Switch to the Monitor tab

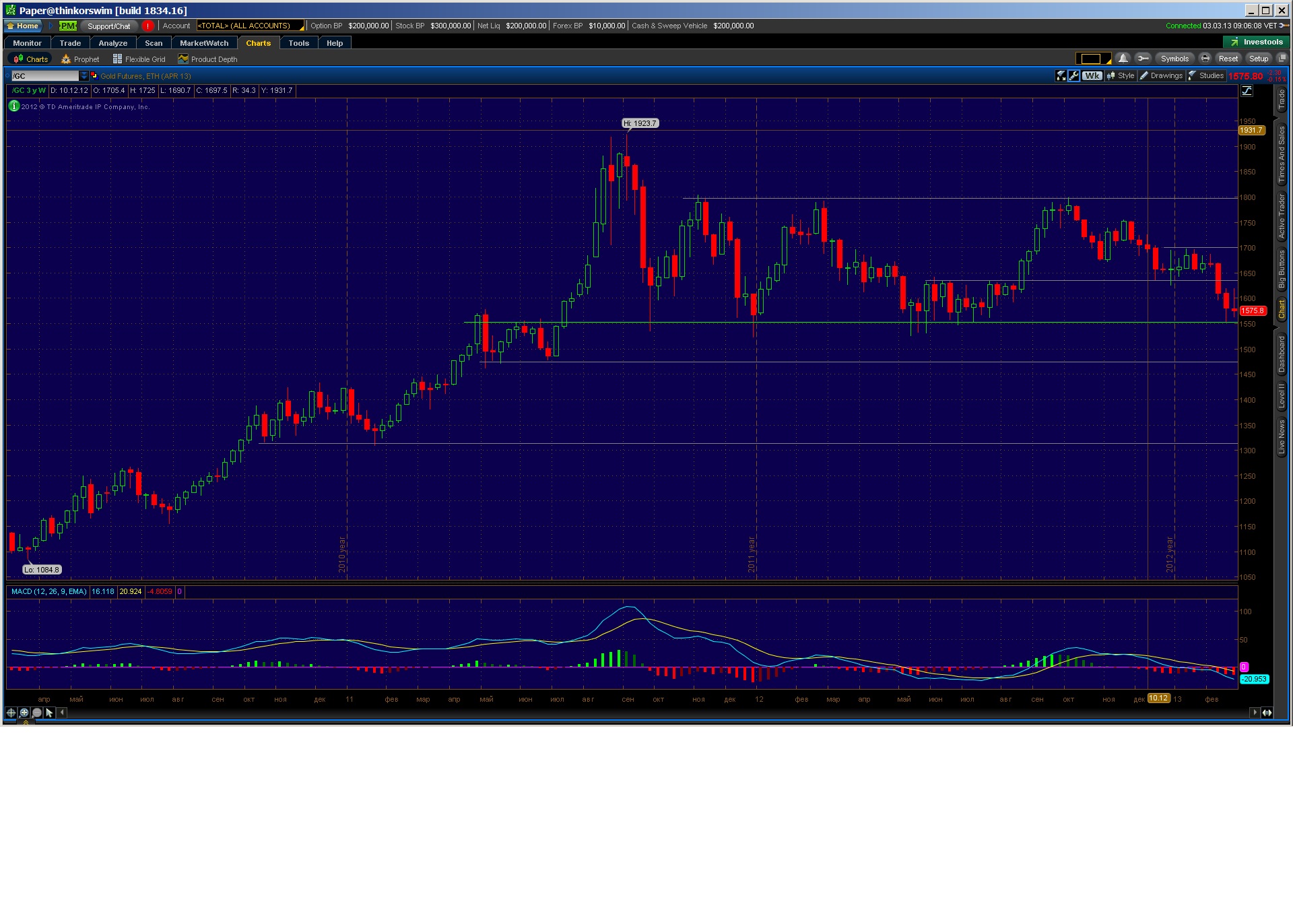[x=28, y=43]
